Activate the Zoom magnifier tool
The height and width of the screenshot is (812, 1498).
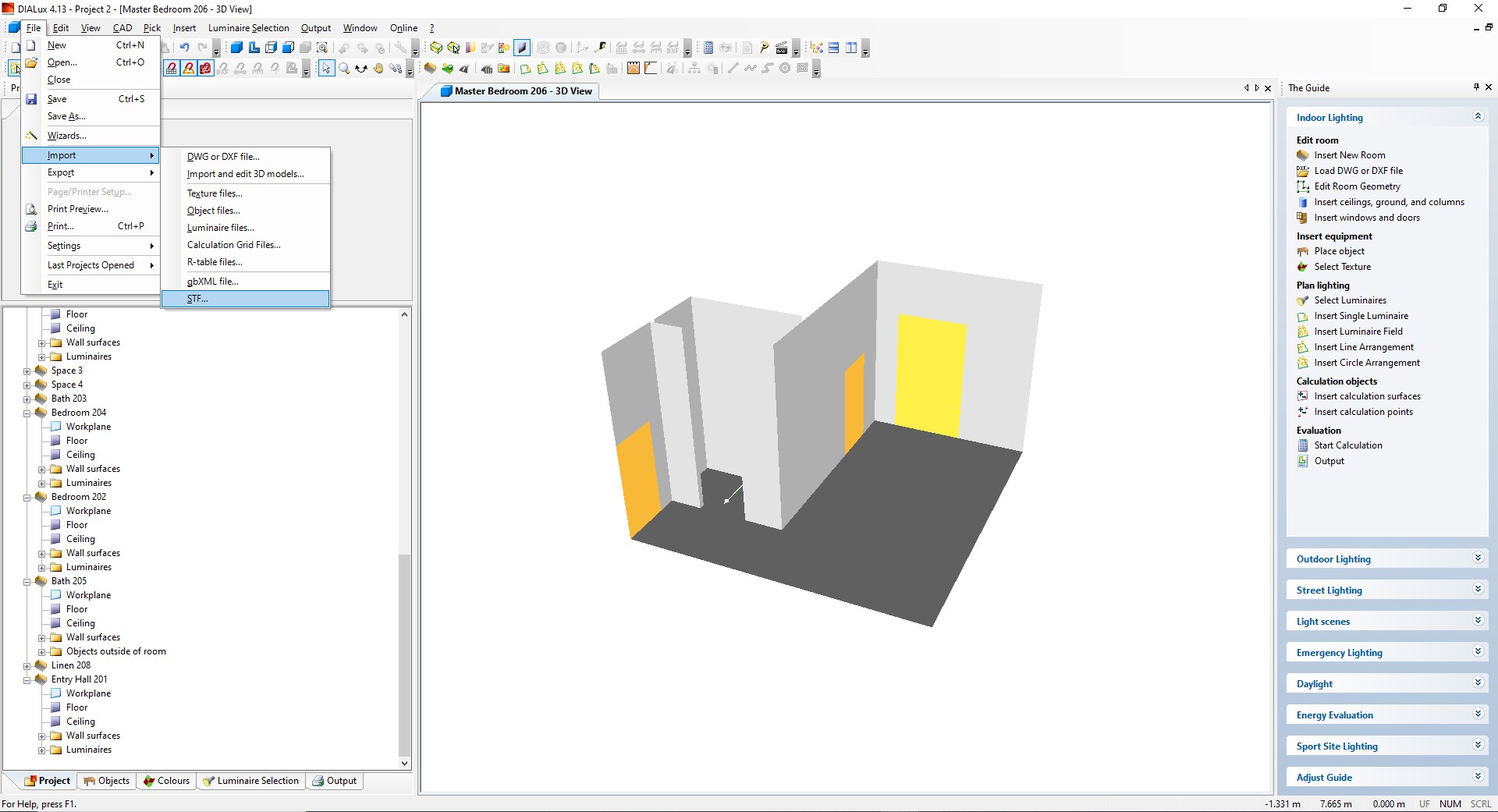(344, 67)
